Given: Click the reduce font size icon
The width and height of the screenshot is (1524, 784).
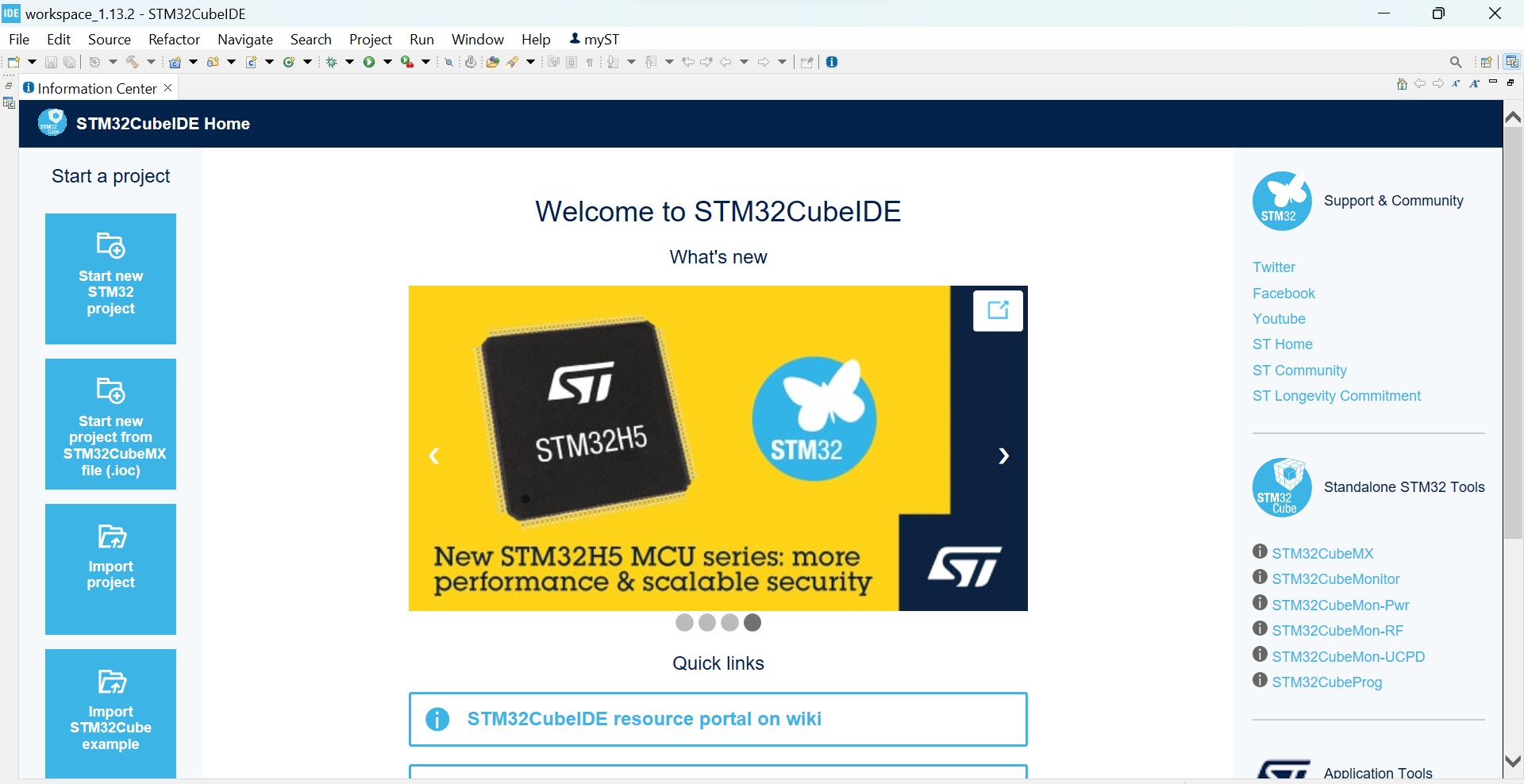Looking at the screenshot, I should (x=1457, y=83).
